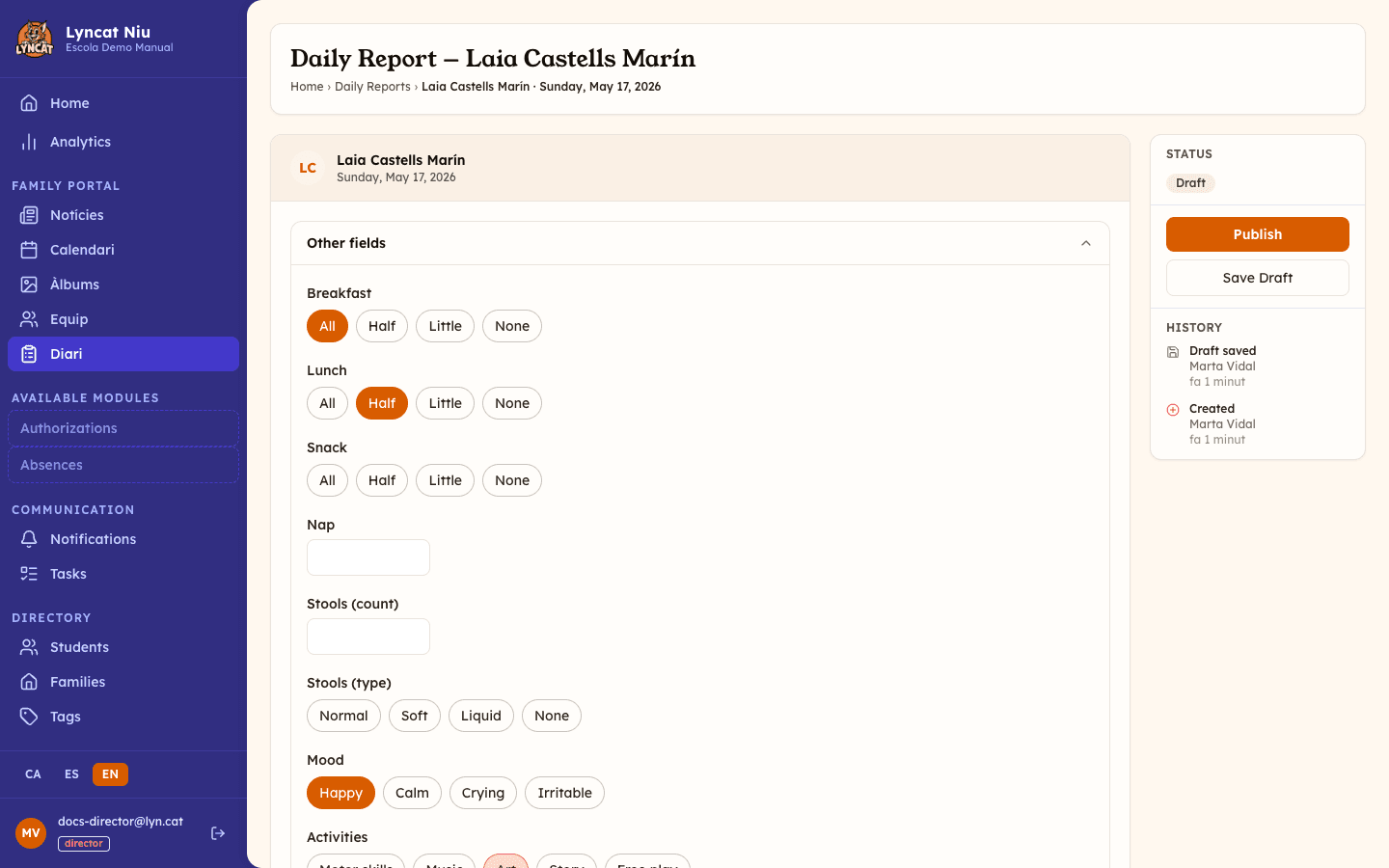Select All for Breakfast

point(327,326)
